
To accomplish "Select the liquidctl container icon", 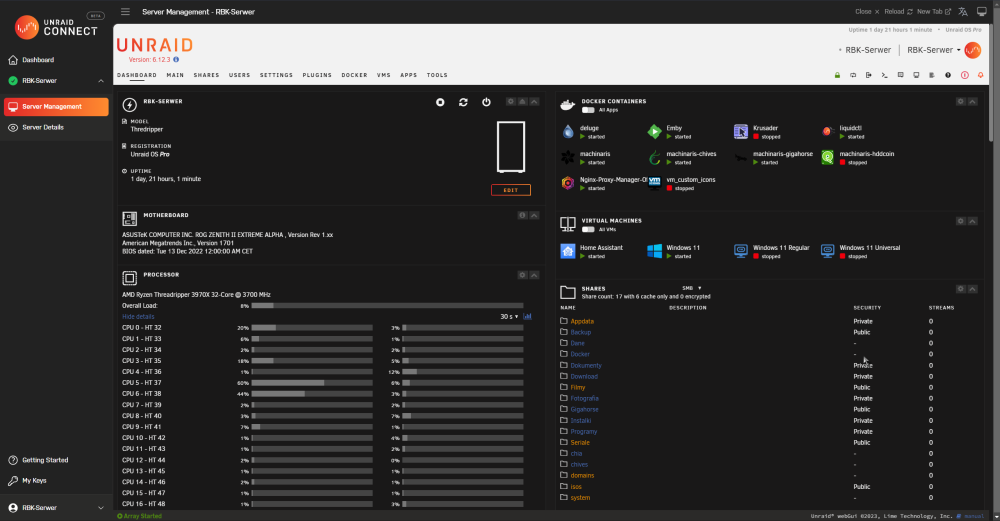I will pyautogui.click(x=827, y=131).
